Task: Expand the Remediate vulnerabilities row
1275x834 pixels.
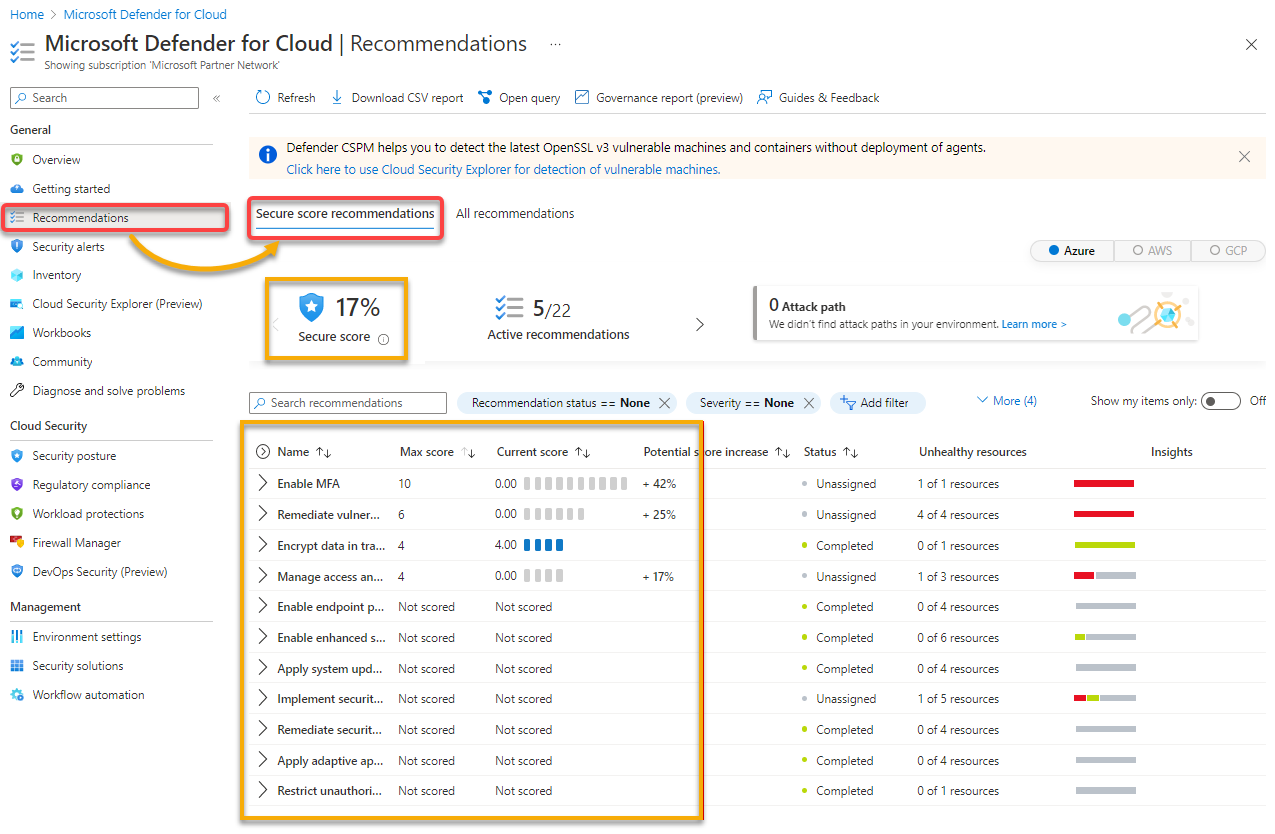Action: click(263, 515)
